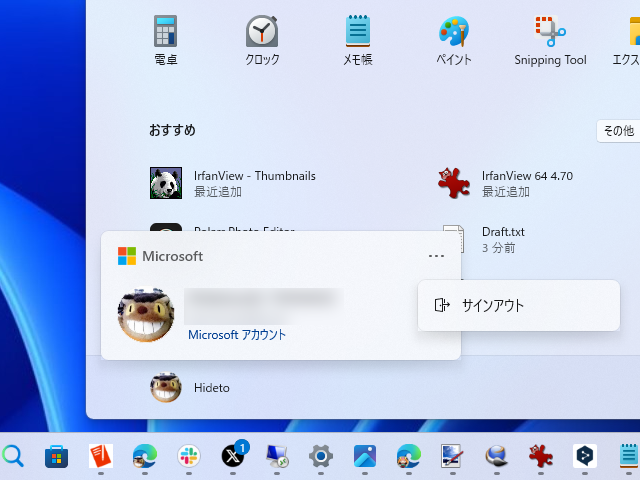Switch to Notepad in the taskbar
Viewport: 640px width, 480px height.
click(629, 456)
